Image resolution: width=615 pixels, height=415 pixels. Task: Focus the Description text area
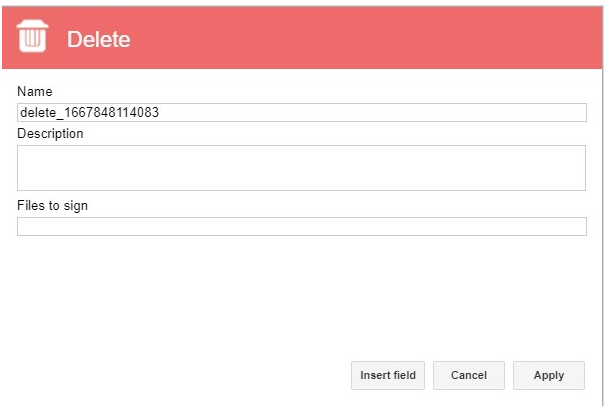tap(301, 168)
